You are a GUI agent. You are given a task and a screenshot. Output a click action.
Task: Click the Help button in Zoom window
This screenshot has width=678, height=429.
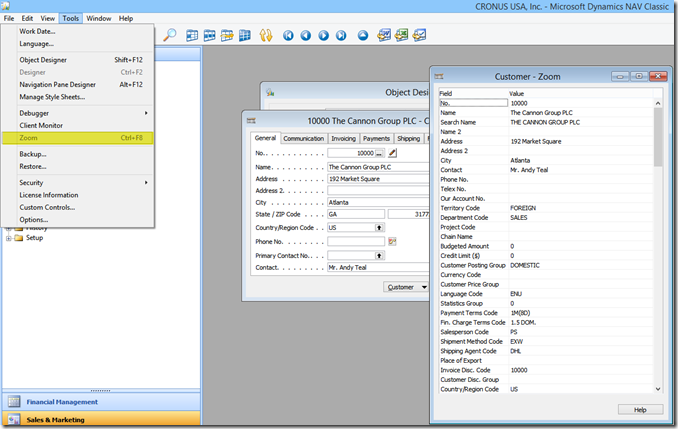click(x=640, y=409)
